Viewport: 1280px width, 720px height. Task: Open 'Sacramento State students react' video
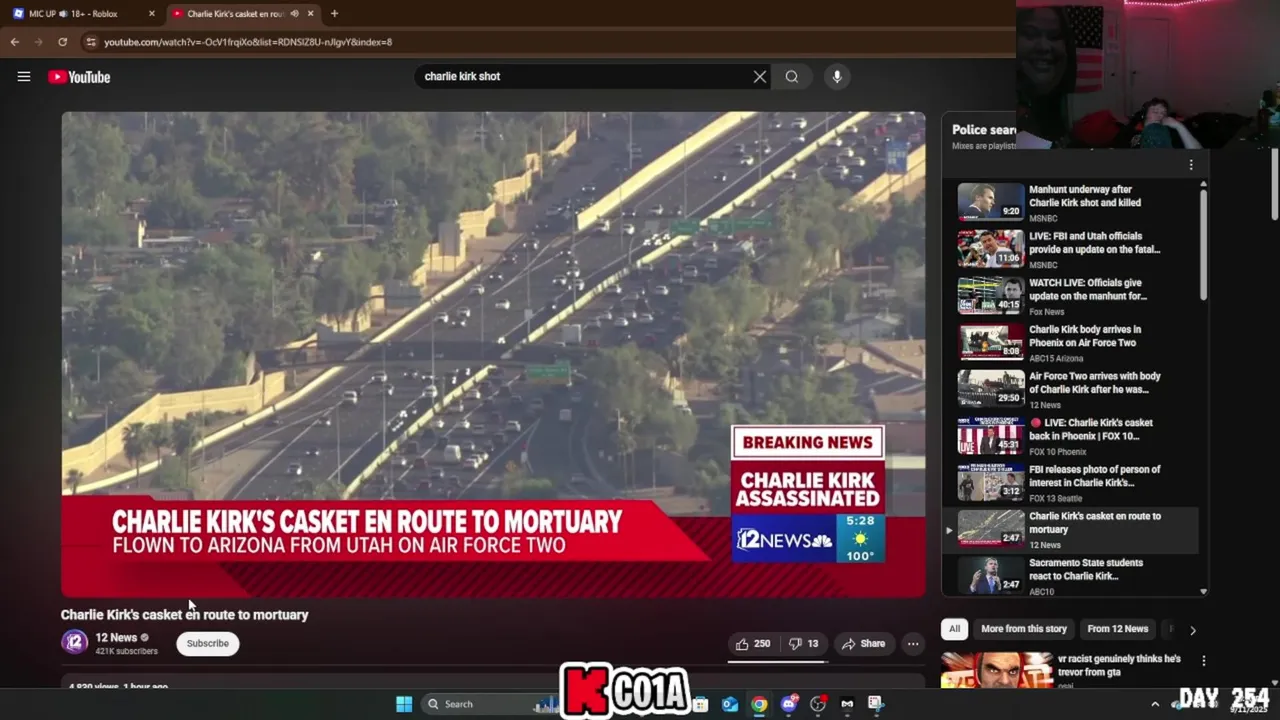coord(1077,576)
